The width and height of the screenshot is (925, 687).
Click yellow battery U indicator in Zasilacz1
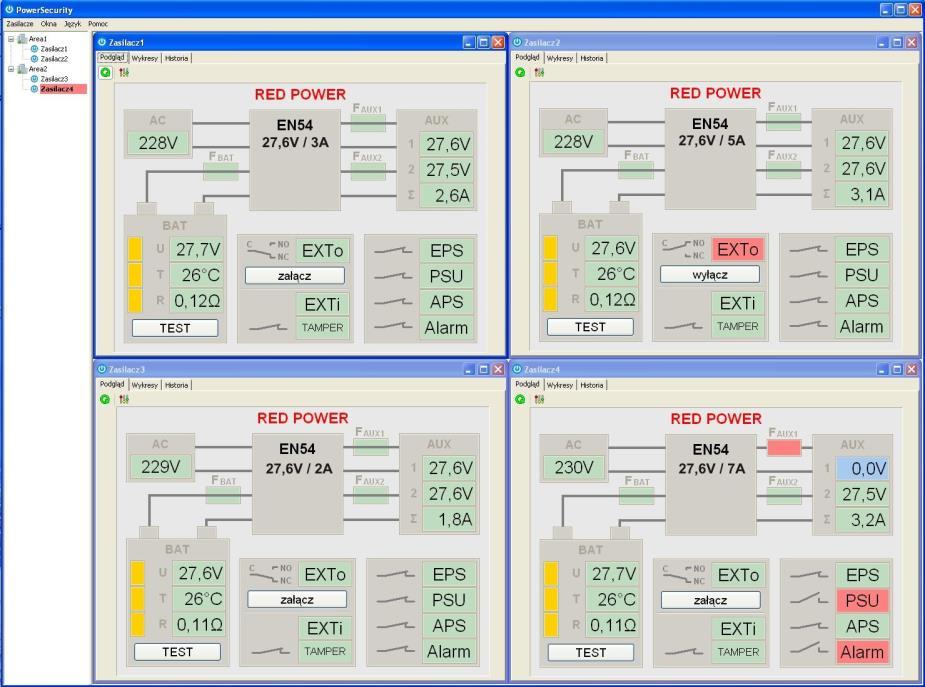[x=135, y=249]
